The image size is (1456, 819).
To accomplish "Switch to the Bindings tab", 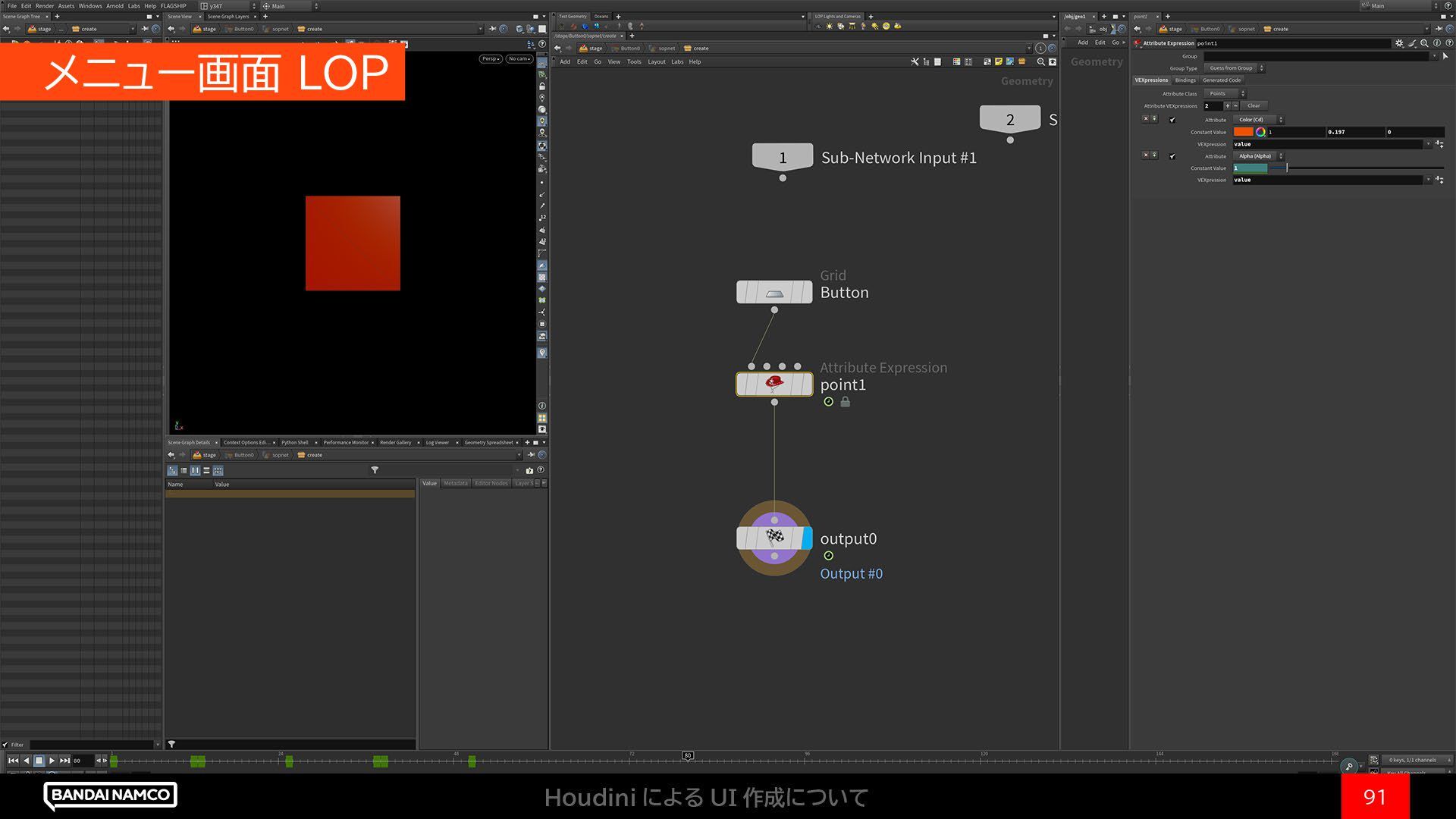I will click(x=1185, y=80).
